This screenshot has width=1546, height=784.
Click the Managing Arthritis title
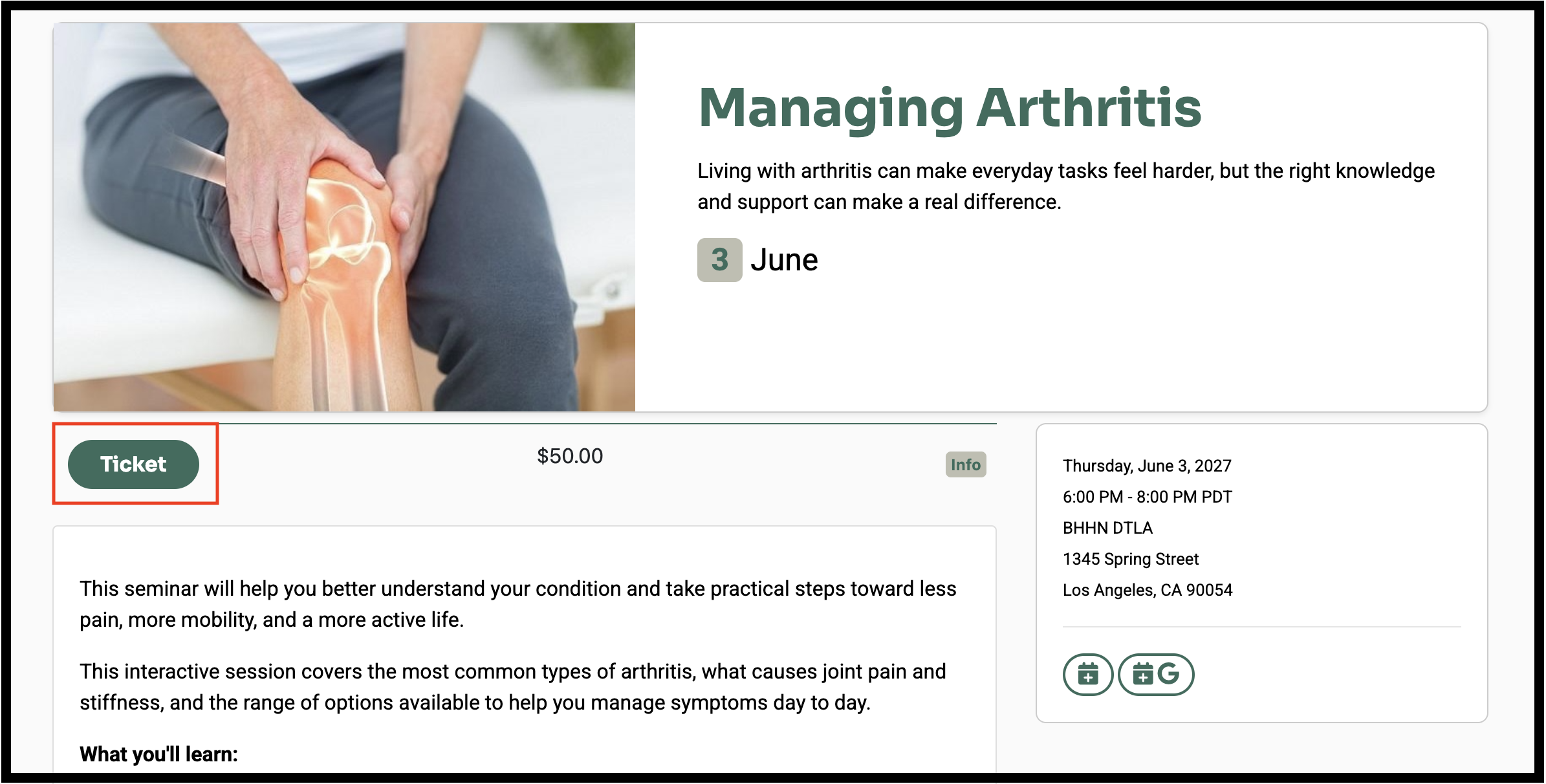coord(950,108)
